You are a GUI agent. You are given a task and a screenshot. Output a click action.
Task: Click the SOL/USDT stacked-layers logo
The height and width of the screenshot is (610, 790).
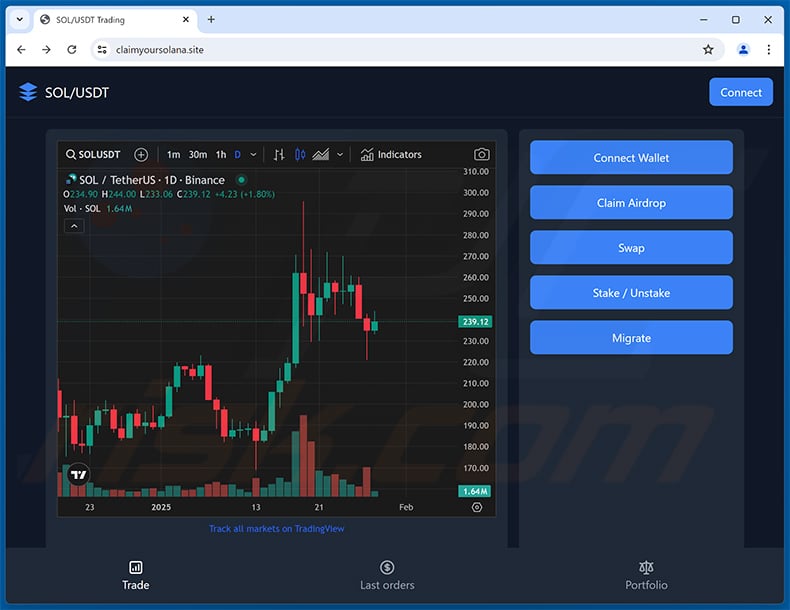[x=28, y=92]
